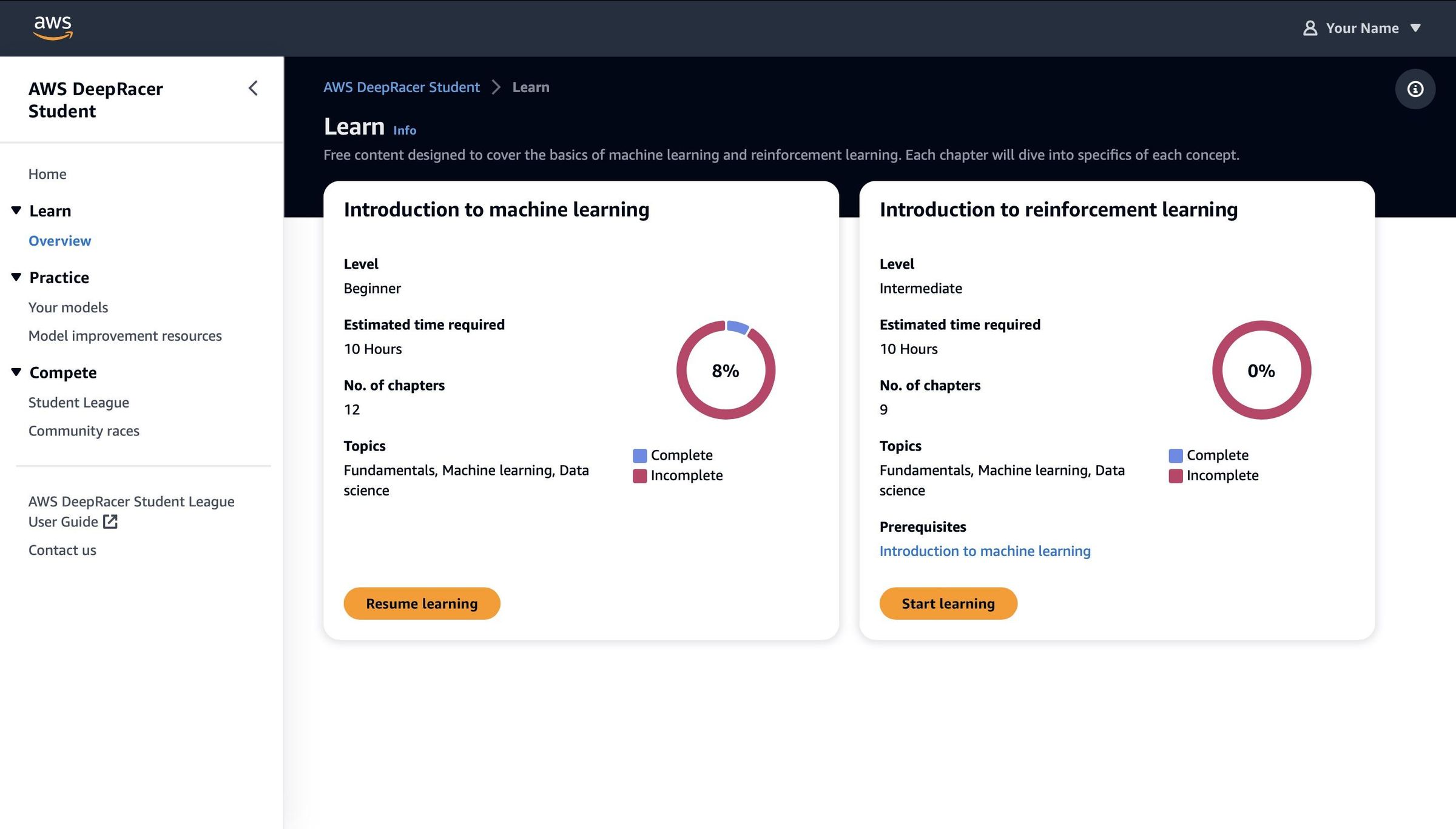
Task: Open the Introduction to machine learning prerequisite link
Action: coord(985,551)
